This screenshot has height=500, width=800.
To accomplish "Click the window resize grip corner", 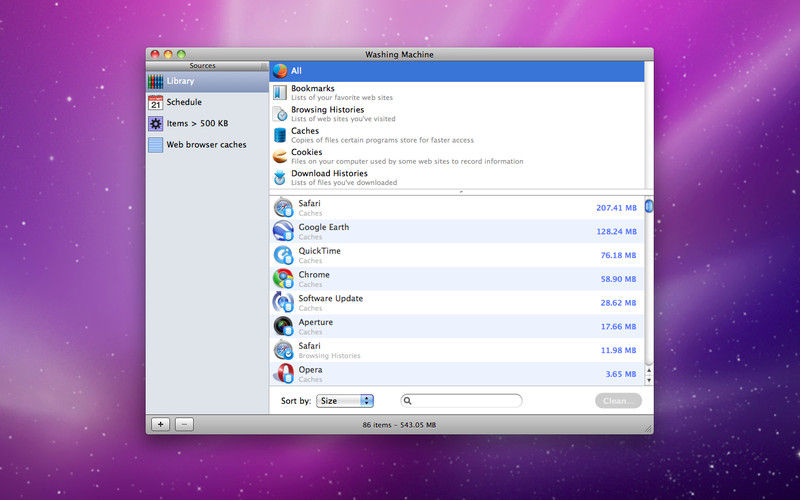I will [x=648, y=429].
